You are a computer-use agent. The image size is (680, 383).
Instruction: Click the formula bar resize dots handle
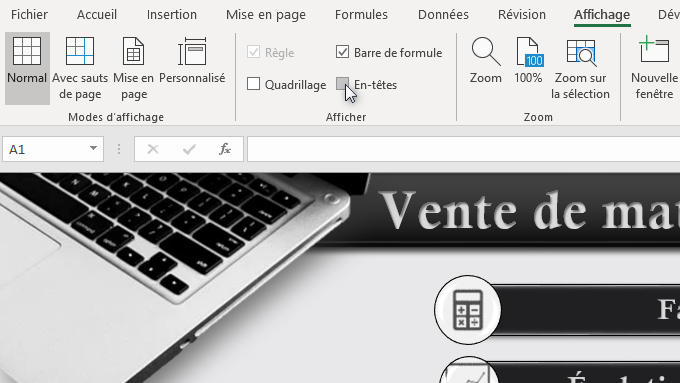tap(119, 149)
